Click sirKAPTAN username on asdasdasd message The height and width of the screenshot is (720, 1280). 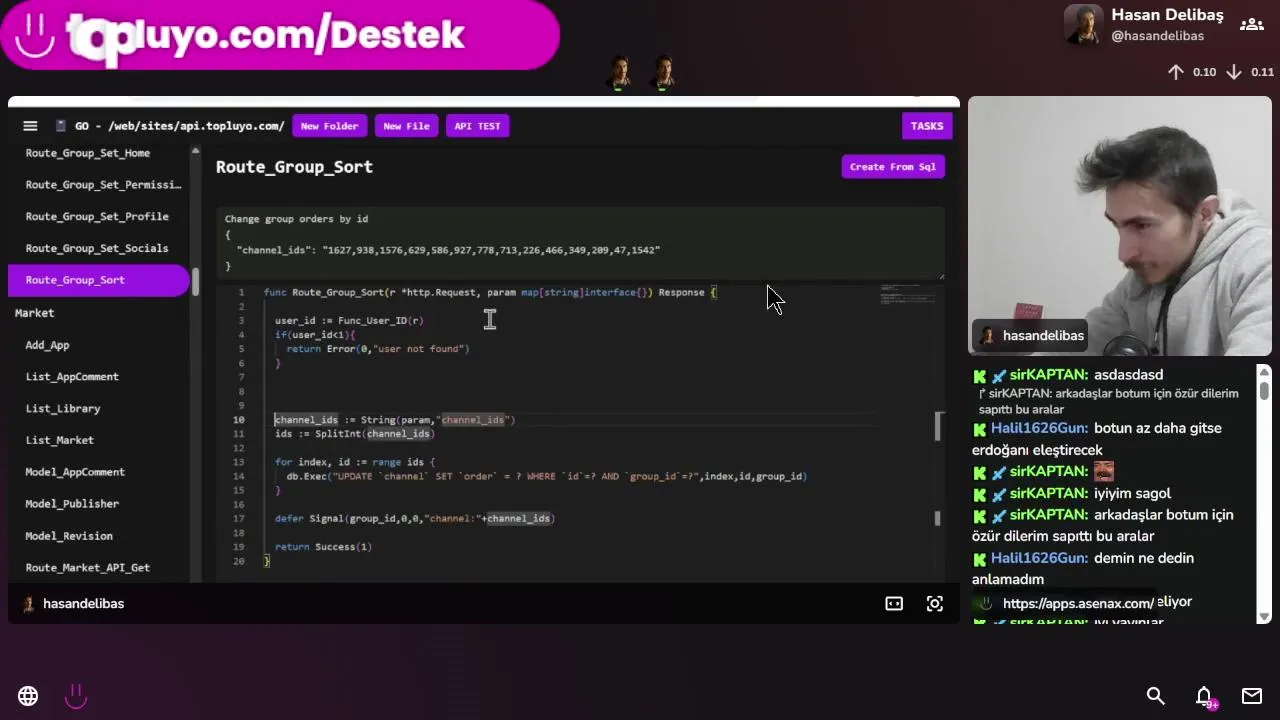coord(1049,375)
